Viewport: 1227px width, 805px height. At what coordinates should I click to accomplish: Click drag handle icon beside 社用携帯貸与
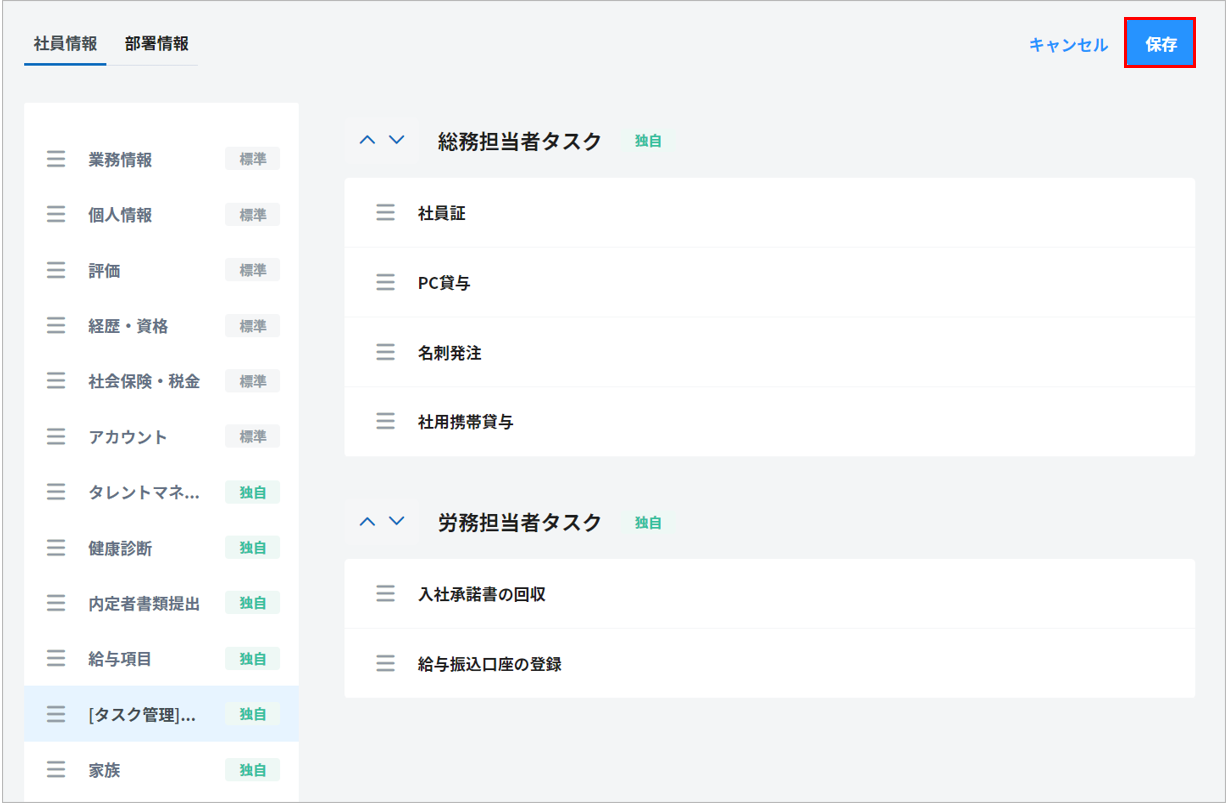tap(385, 422)
